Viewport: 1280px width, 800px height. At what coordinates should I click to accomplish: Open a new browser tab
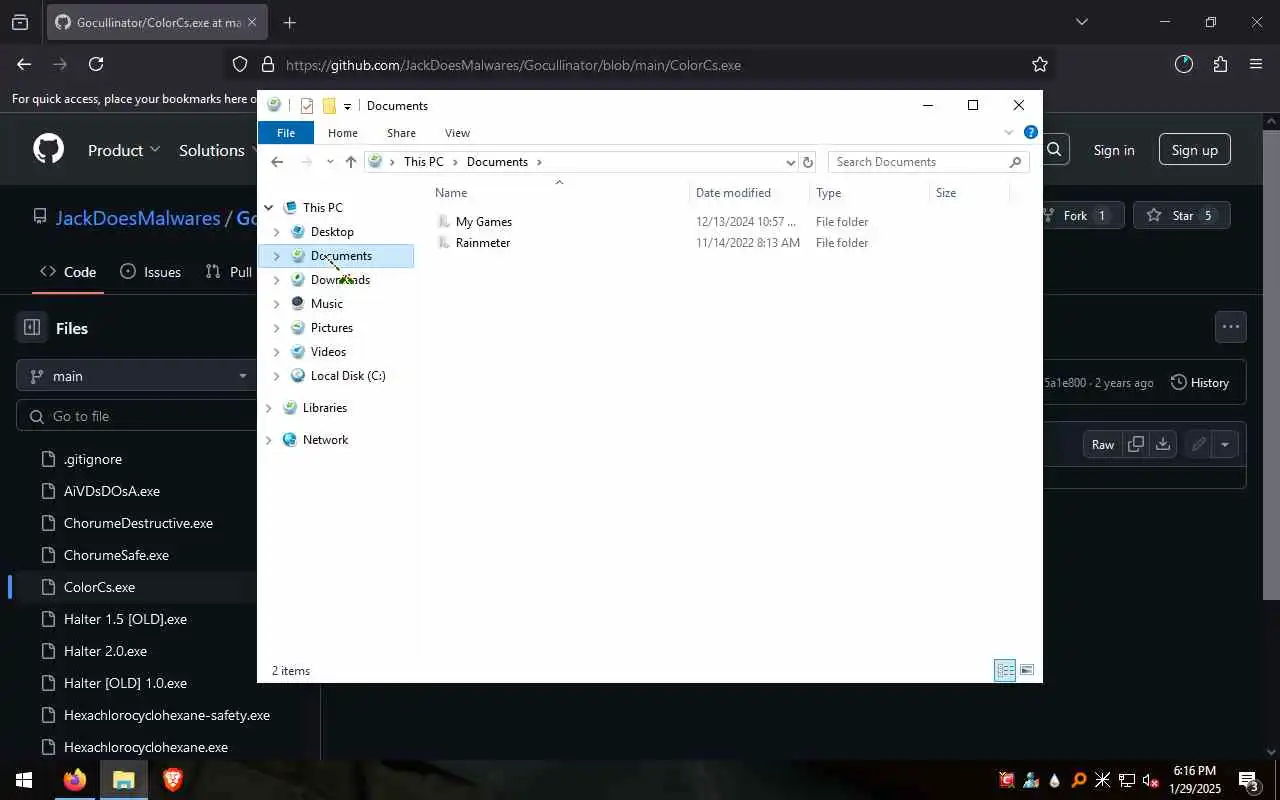tap(289, 22)
